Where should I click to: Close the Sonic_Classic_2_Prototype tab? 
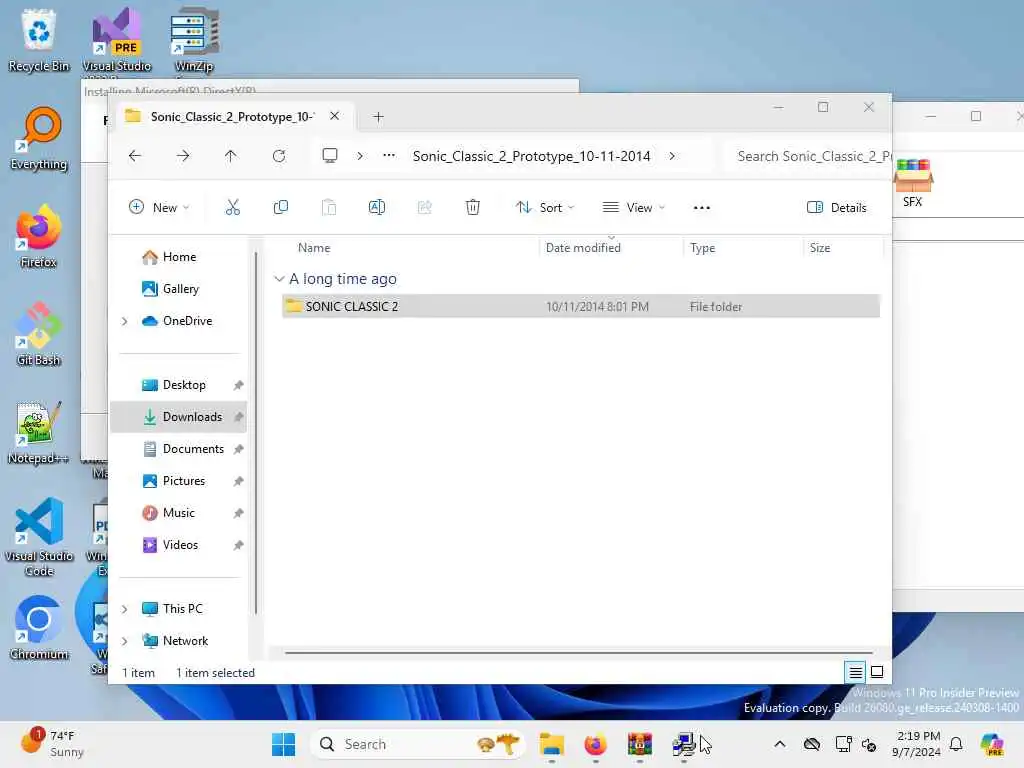pyautogui.click(x=334, y=116)
